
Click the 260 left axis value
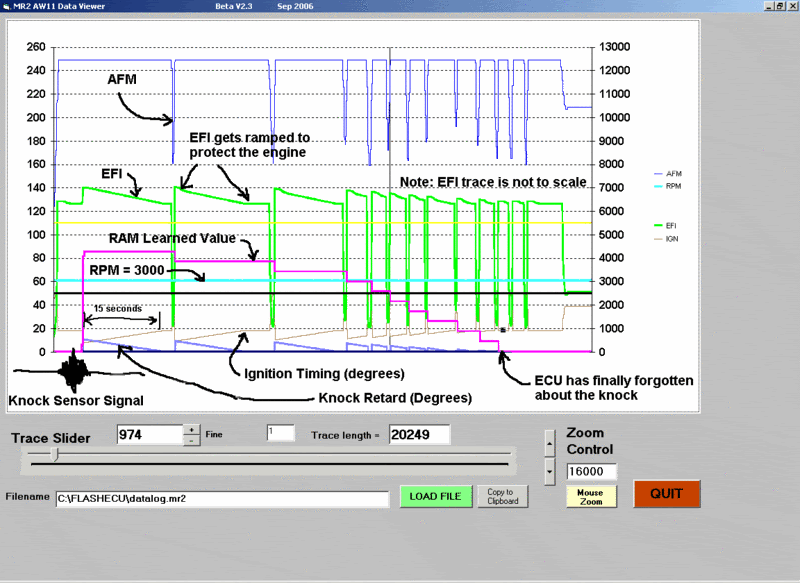[x=36, y=47]
